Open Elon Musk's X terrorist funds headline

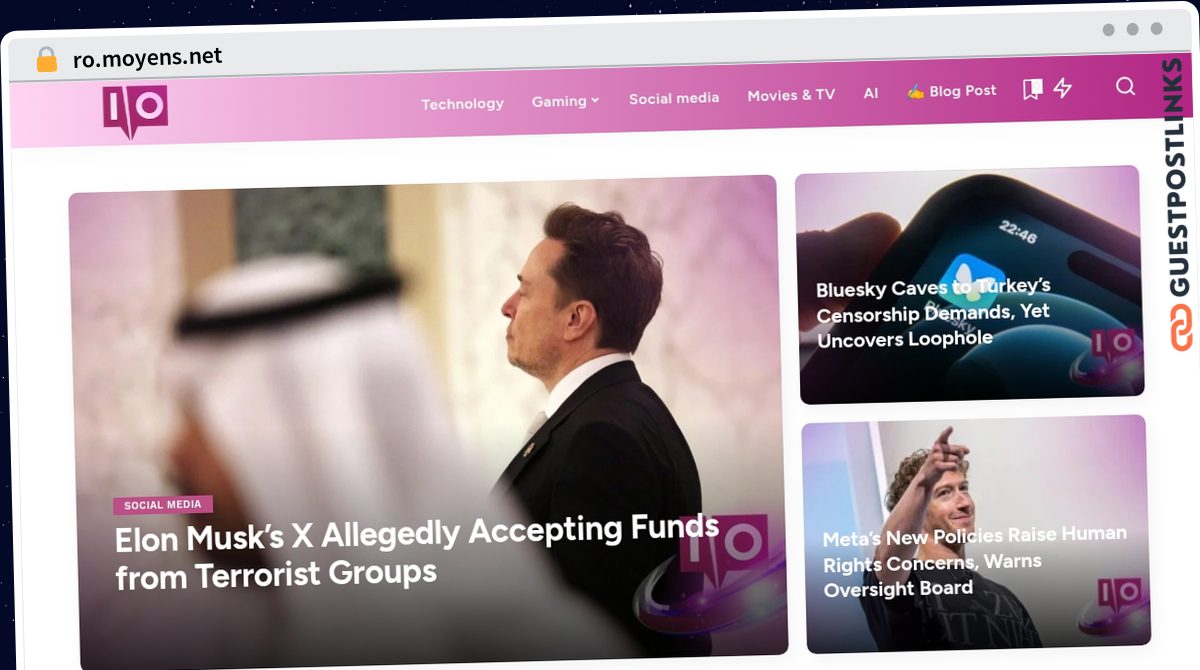tap(417, 551)
